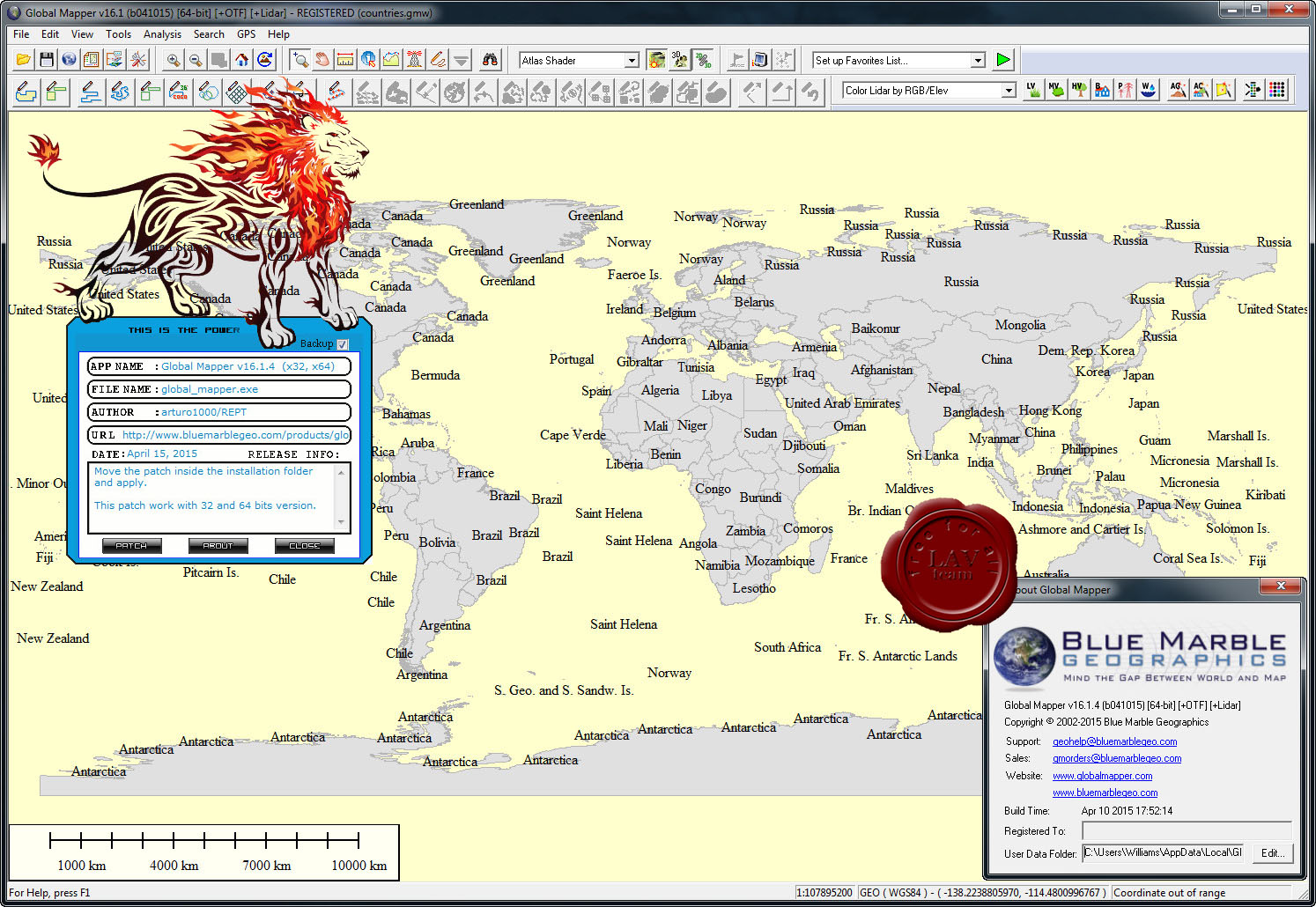This screenshot has height=907, width=1316.
Task: Click the Registered To field
Action: click(1187, 831)
